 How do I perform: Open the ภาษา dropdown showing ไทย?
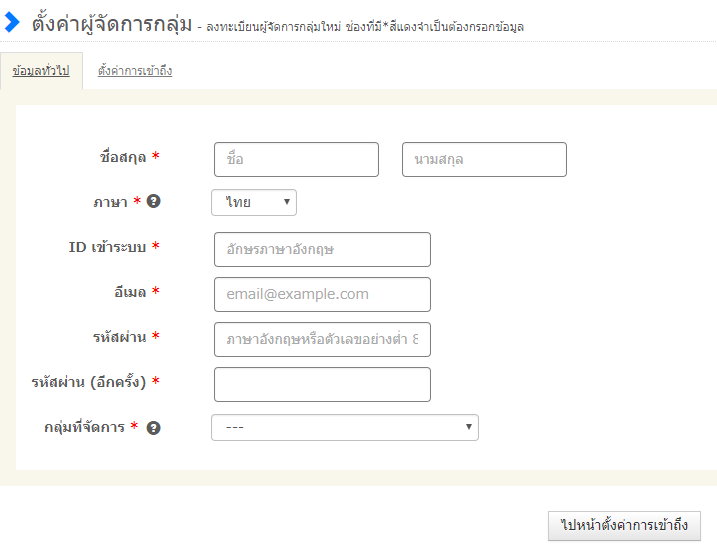pos(254,203)
